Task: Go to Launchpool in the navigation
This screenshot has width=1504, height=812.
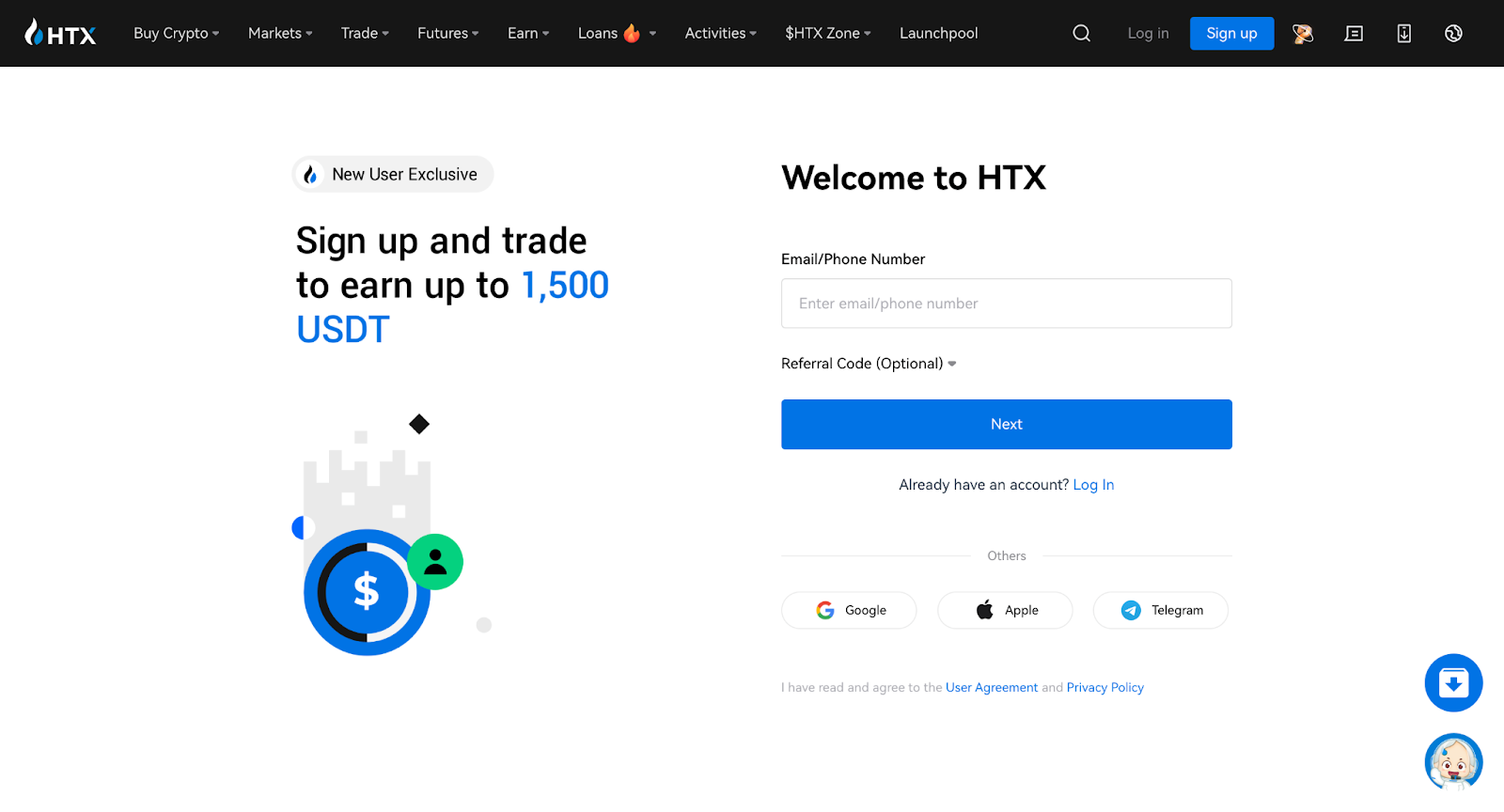Action: coord(938,34)
